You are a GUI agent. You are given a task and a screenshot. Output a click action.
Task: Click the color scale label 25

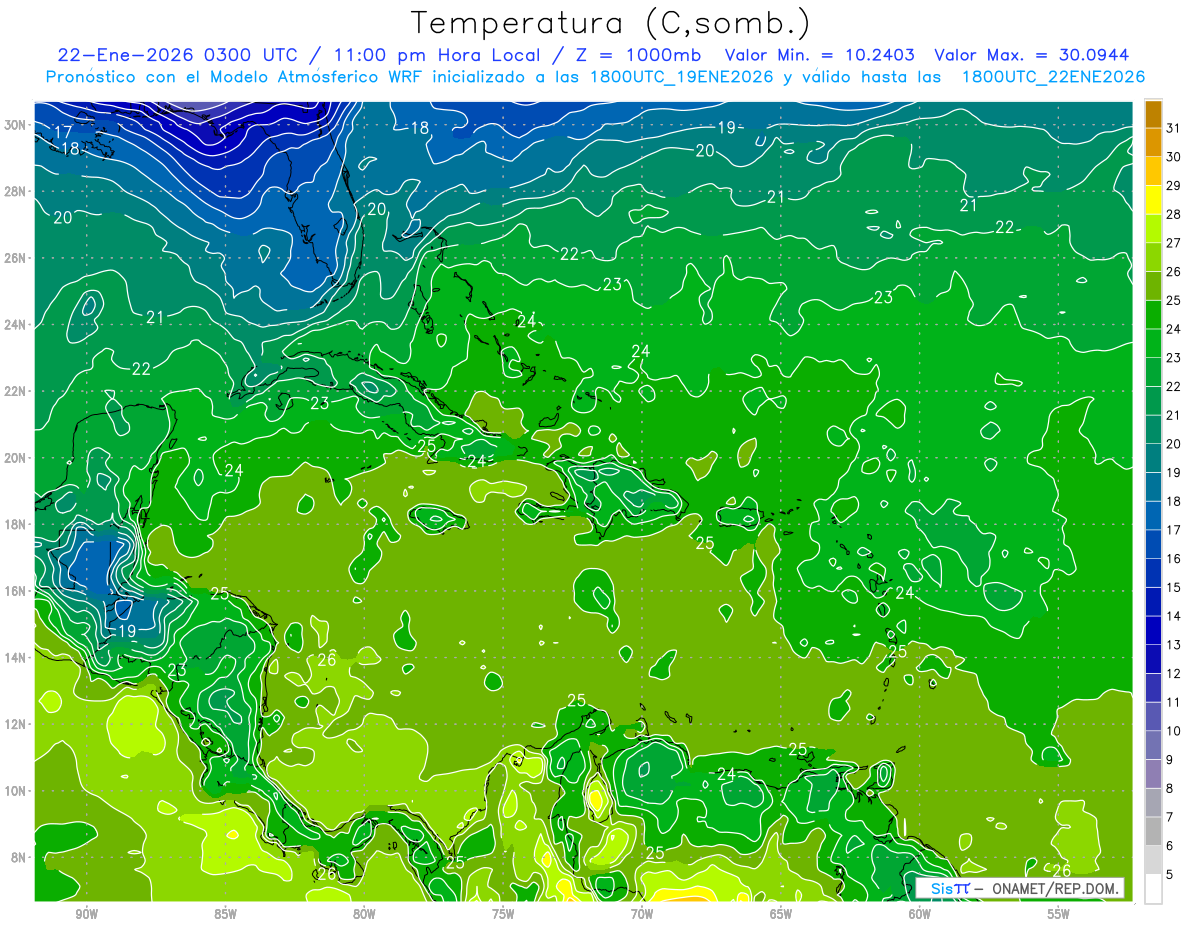point(1174,300)
